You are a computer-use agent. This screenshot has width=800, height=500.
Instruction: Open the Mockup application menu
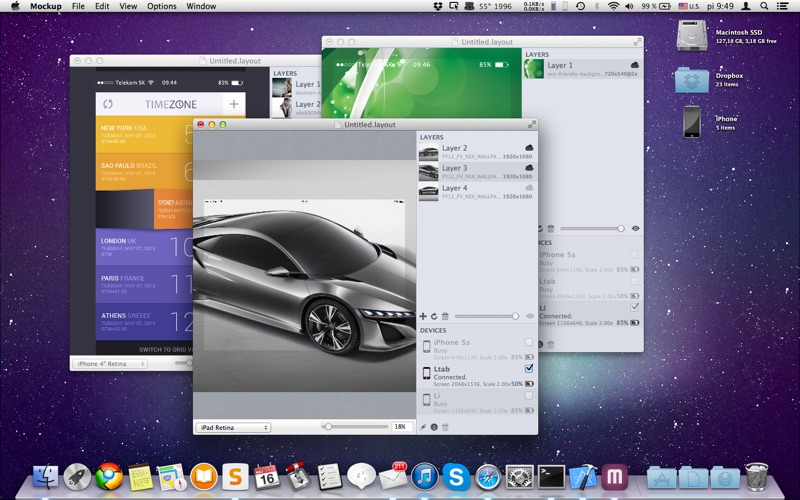(46, 6)
